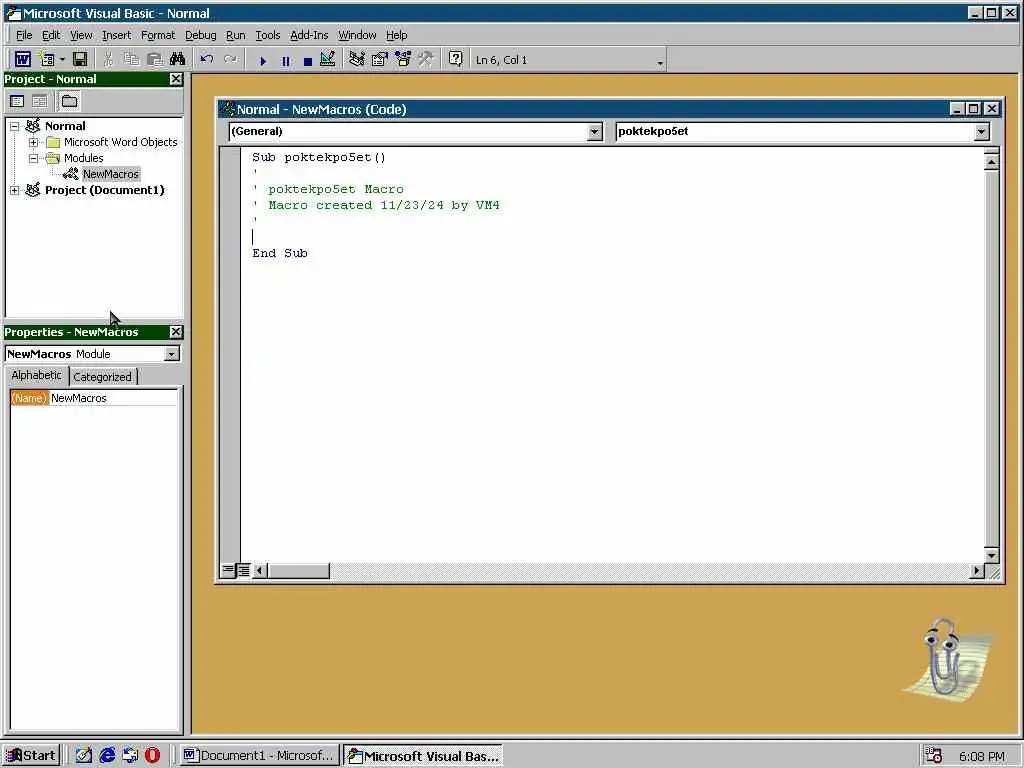Click the Cut scissors icon
The image size is (1024, 768).
pos(108,59)
